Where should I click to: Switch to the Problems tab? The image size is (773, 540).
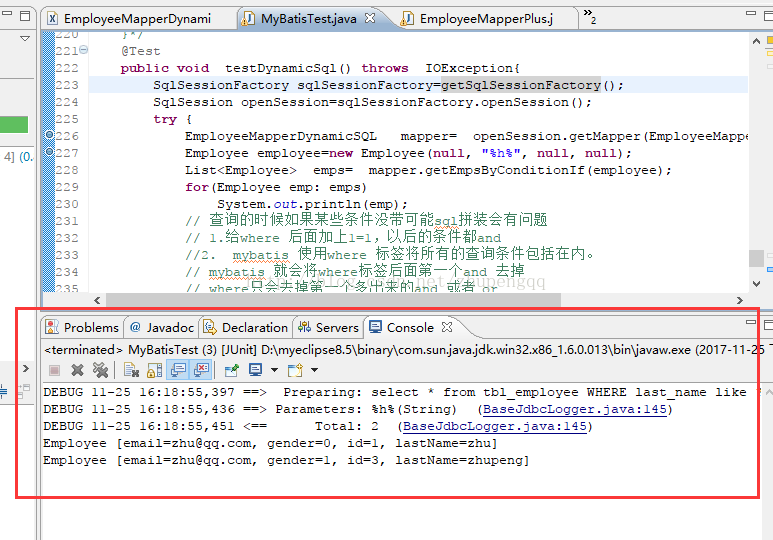click(x=82, y=327)
